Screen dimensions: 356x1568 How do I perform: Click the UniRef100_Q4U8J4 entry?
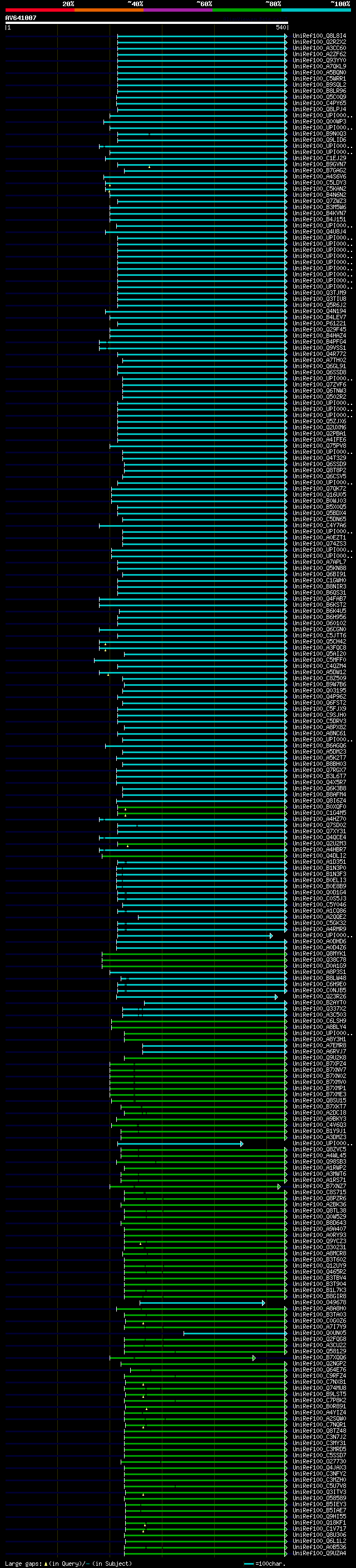[x=319, y=232]
